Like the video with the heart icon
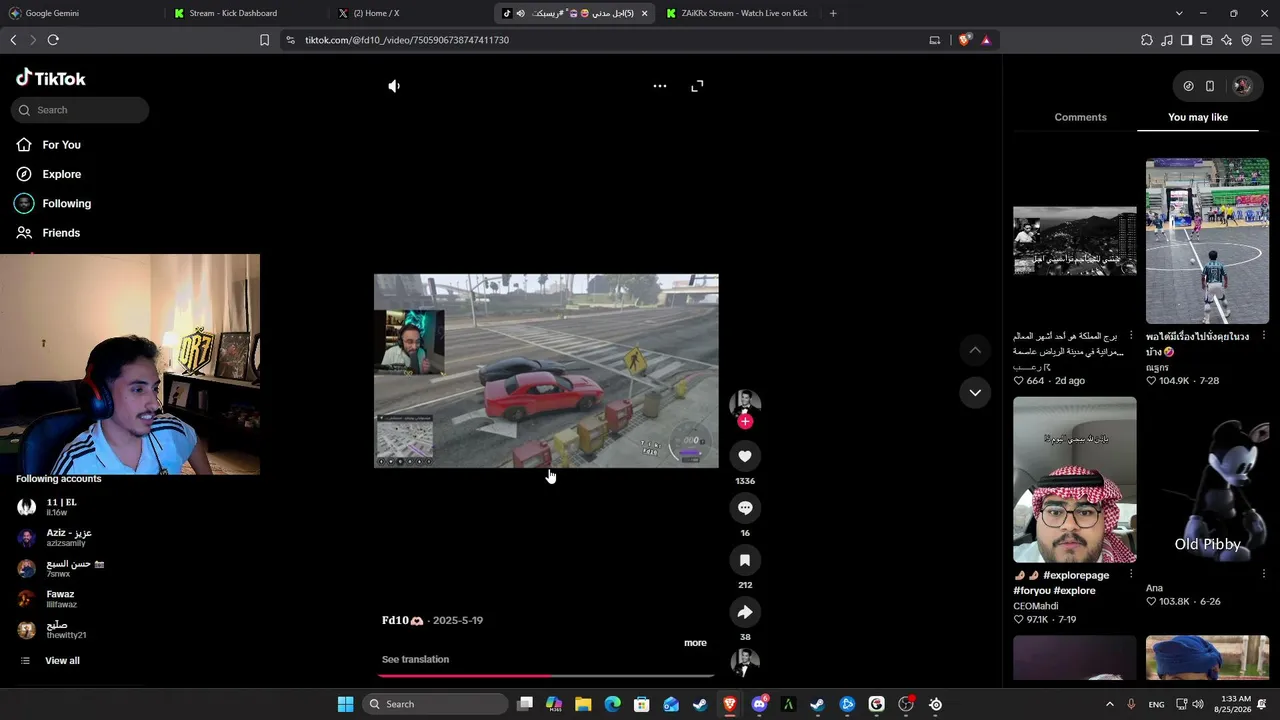 (745, 456)
